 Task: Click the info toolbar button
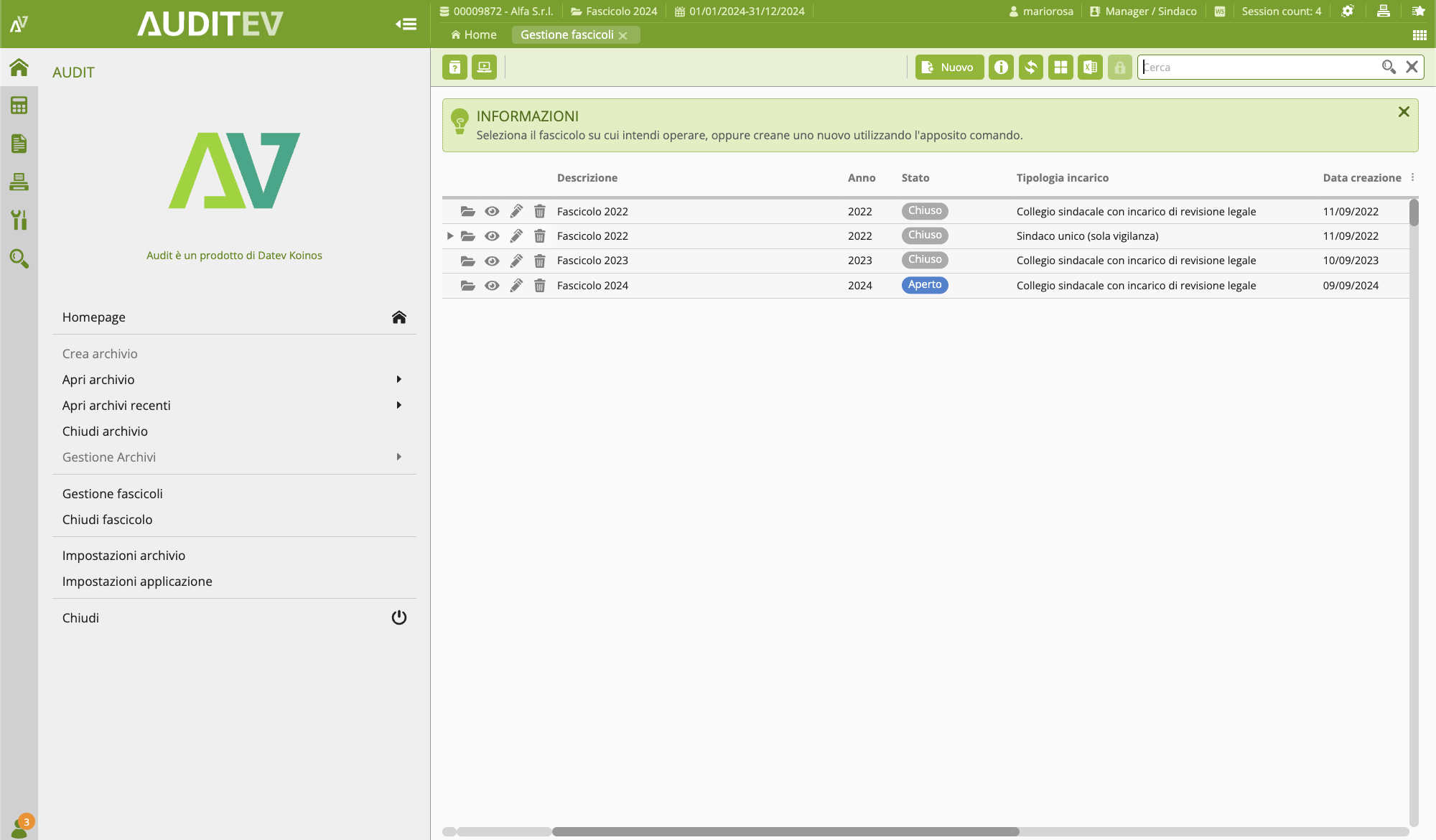click(1001, 67)
